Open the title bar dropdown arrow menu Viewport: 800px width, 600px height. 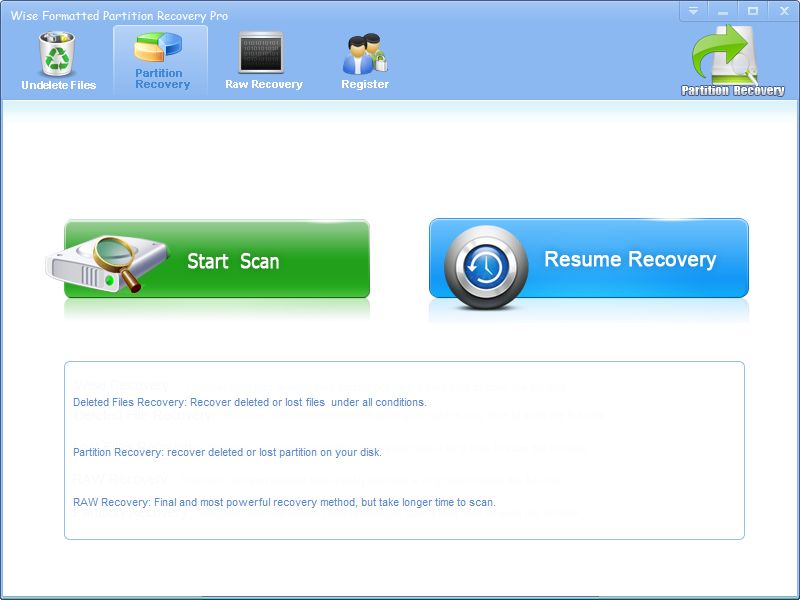693,11
